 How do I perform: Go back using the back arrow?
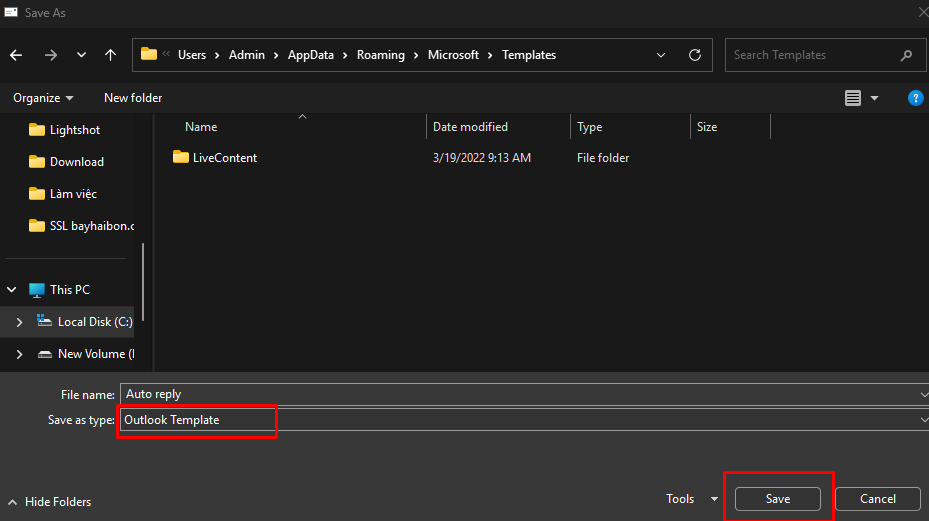coord(16,55)
